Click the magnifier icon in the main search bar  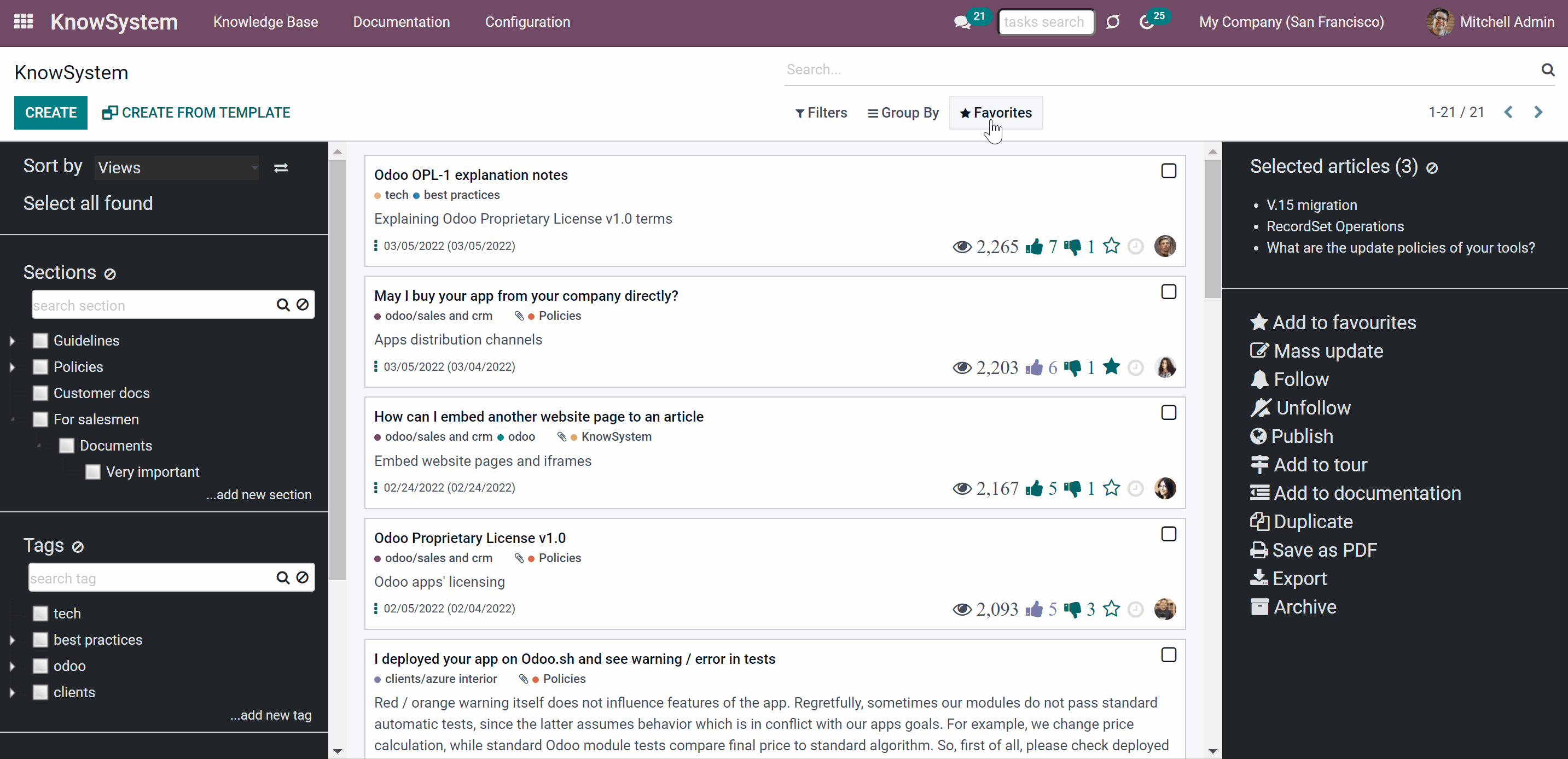1548,69
